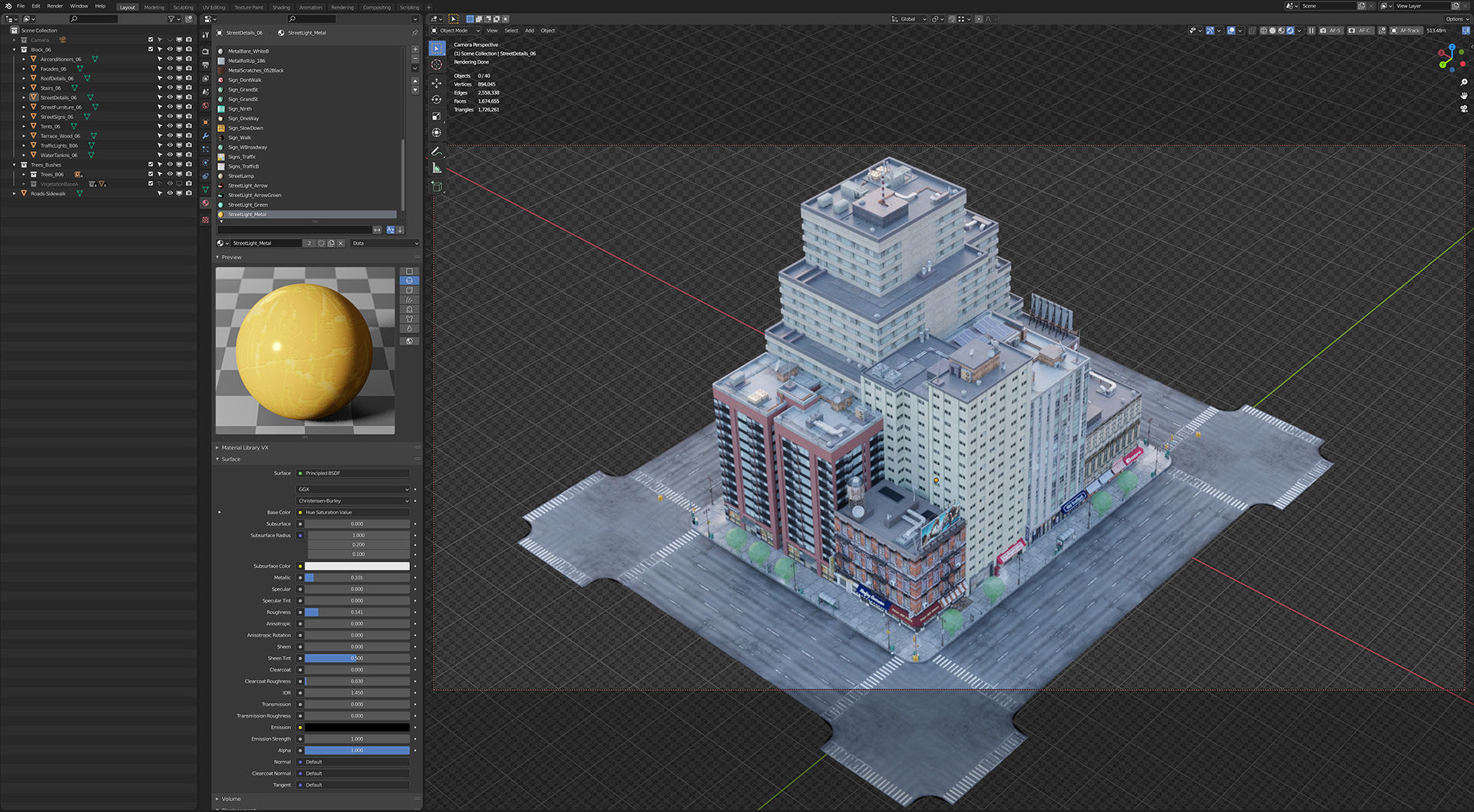
Task: Switch to the UV Editing workspace tab
Action: [x=213, y=8]
